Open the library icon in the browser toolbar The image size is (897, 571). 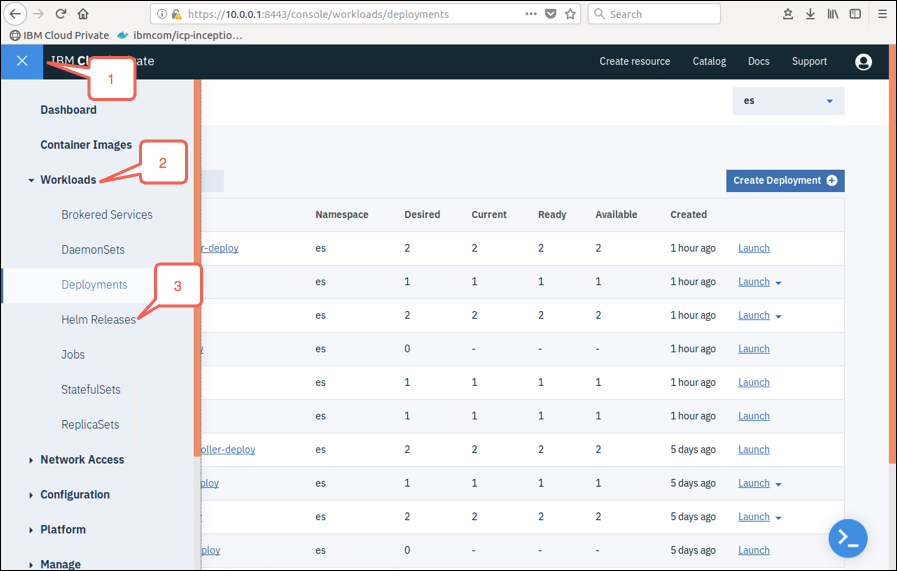(x=832, y=14)
